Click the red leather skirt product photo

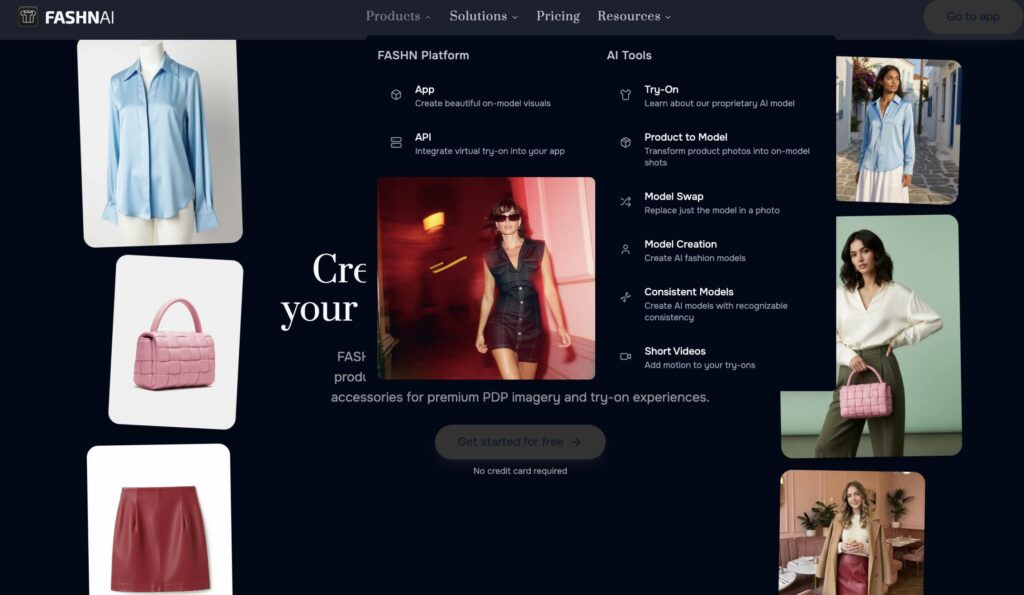tap(159, 520)
